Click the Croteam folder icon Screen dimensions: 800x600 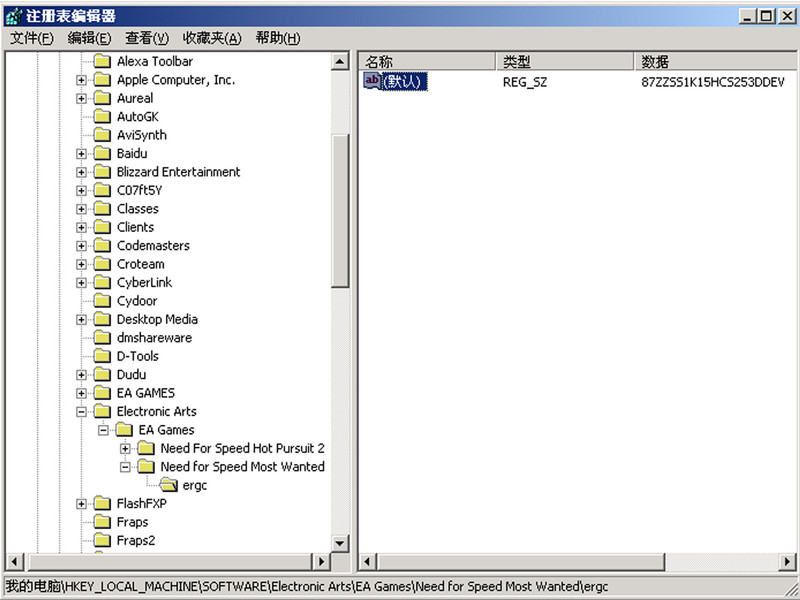(x=103, y=264)
